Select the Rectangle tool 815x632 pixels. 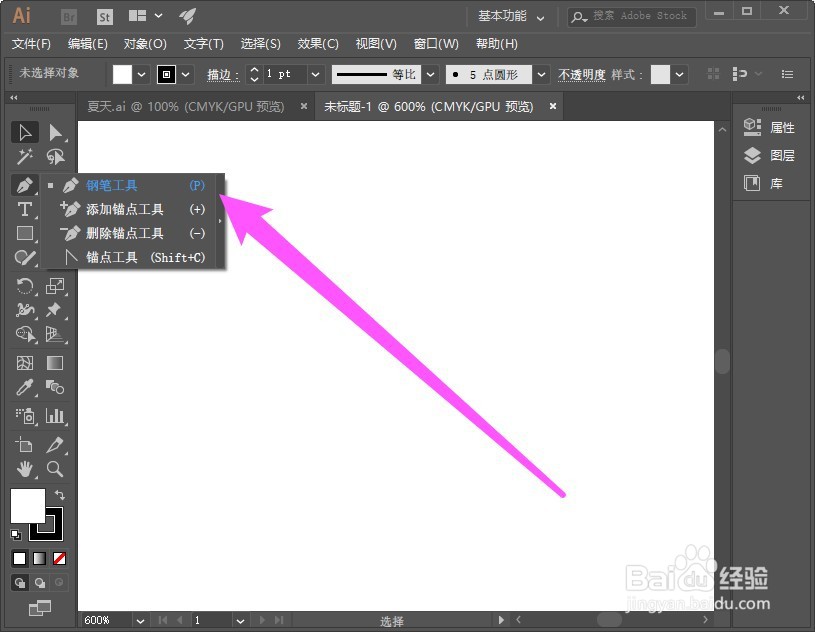[x=24, y=233]
